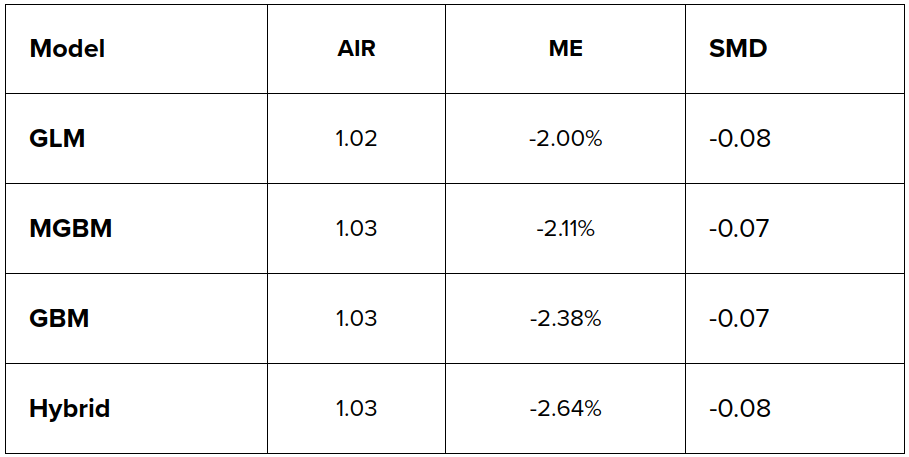Click the Hybrid AIR value 1.03
The height and width of the screenshot is (457, 909).
[x=356, y=408]
